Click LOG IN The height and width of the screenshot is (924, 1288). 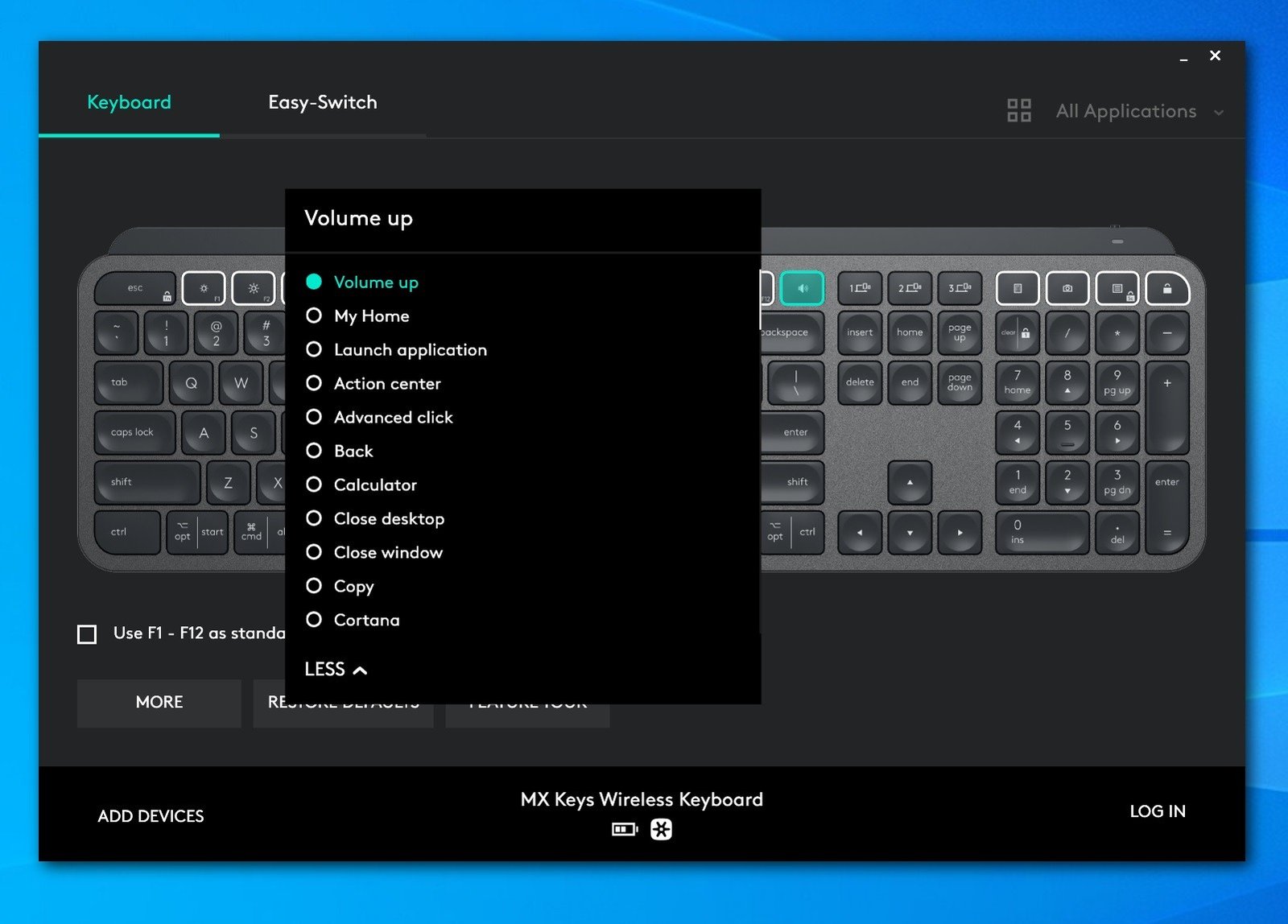tap(1158, 811)
